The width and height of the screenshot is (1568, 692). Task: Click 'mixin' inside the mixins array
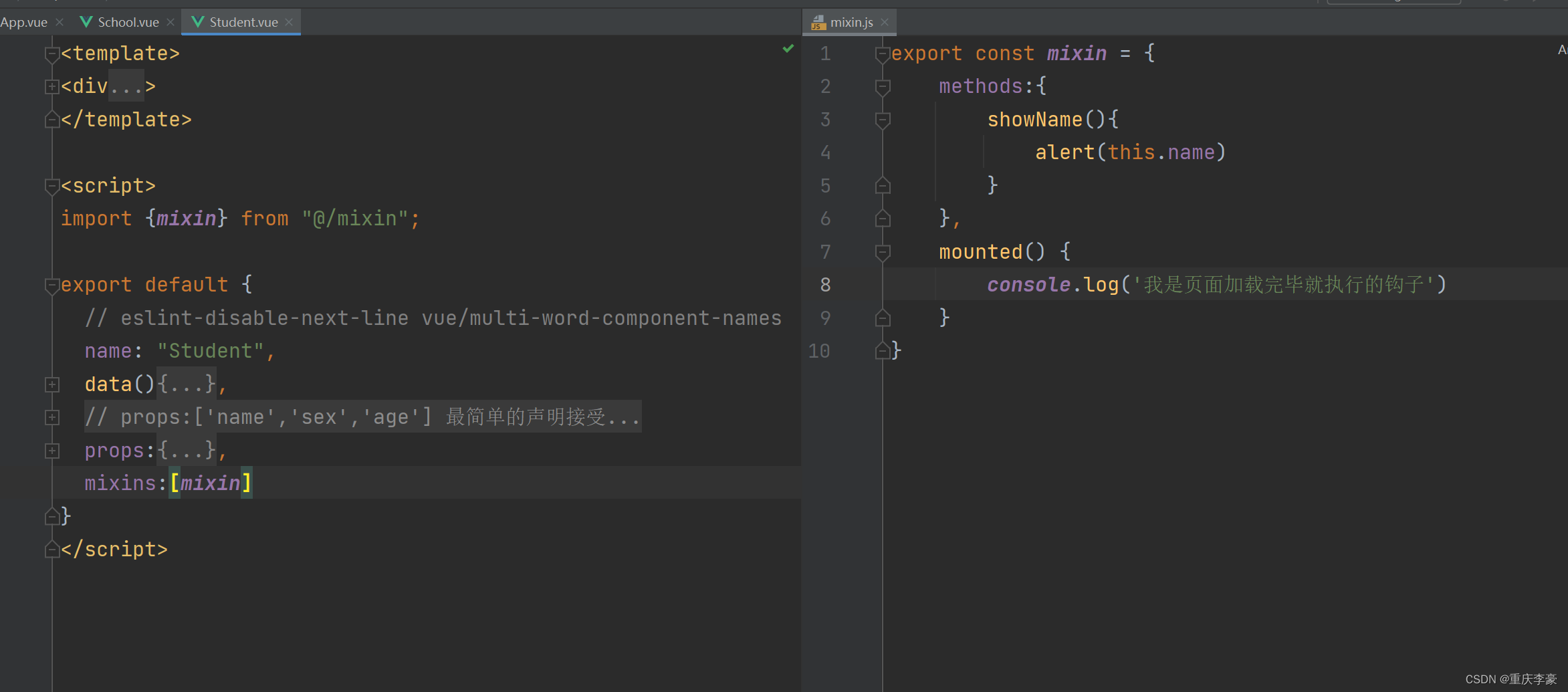(211, 483)
